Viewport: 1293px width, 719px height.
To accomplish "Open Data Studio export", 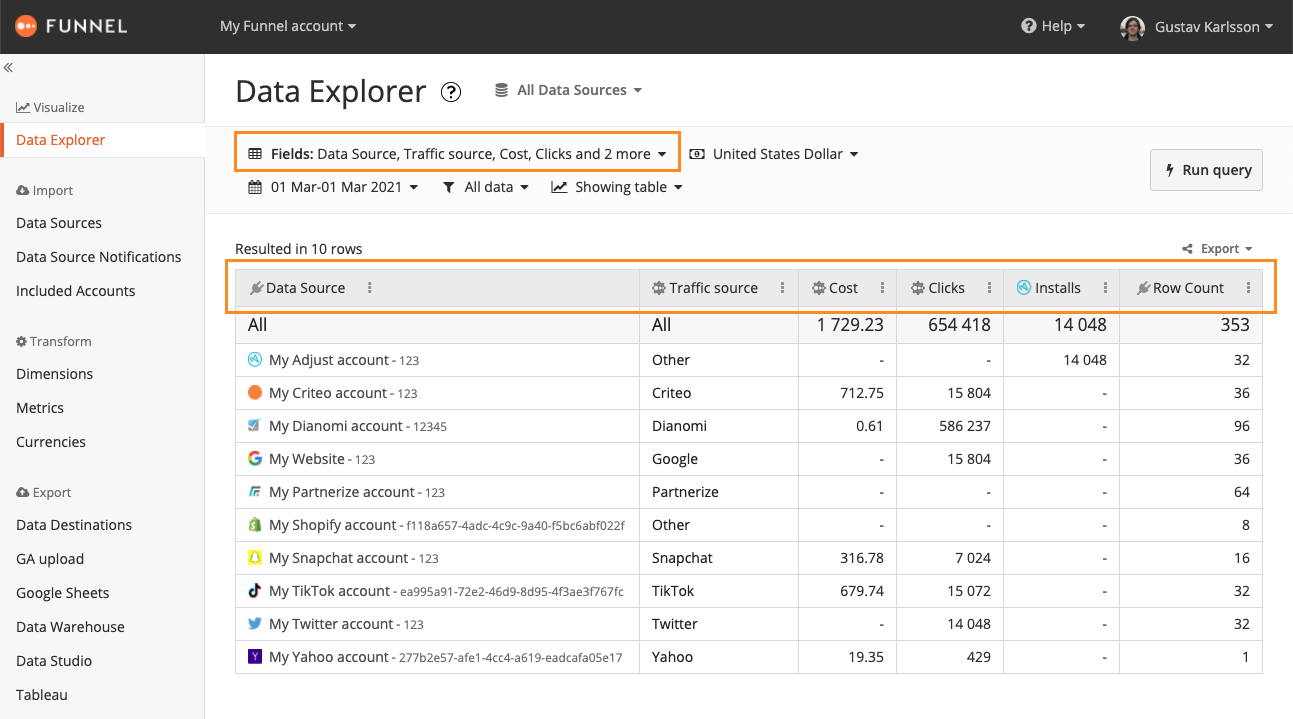I will point(54,661).
